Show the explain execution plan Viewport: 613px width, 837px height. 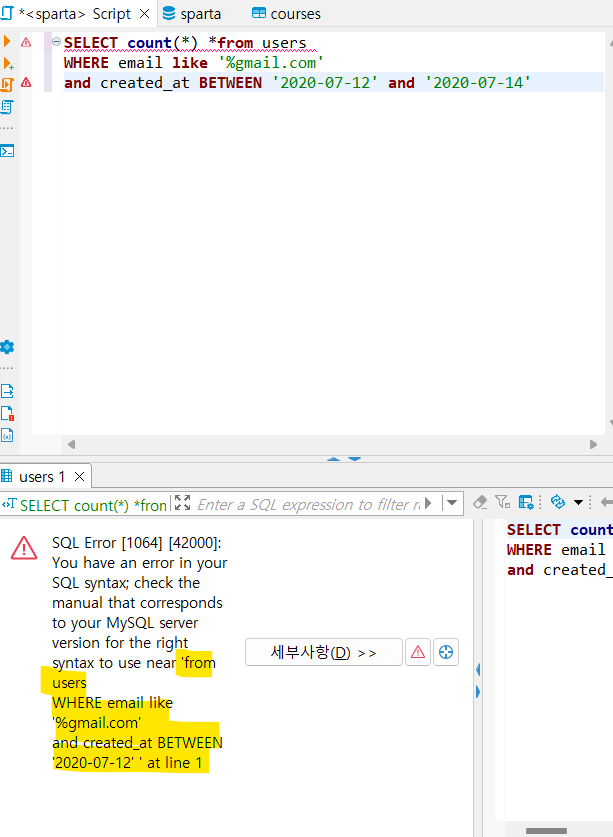click(x=7, y=107)
